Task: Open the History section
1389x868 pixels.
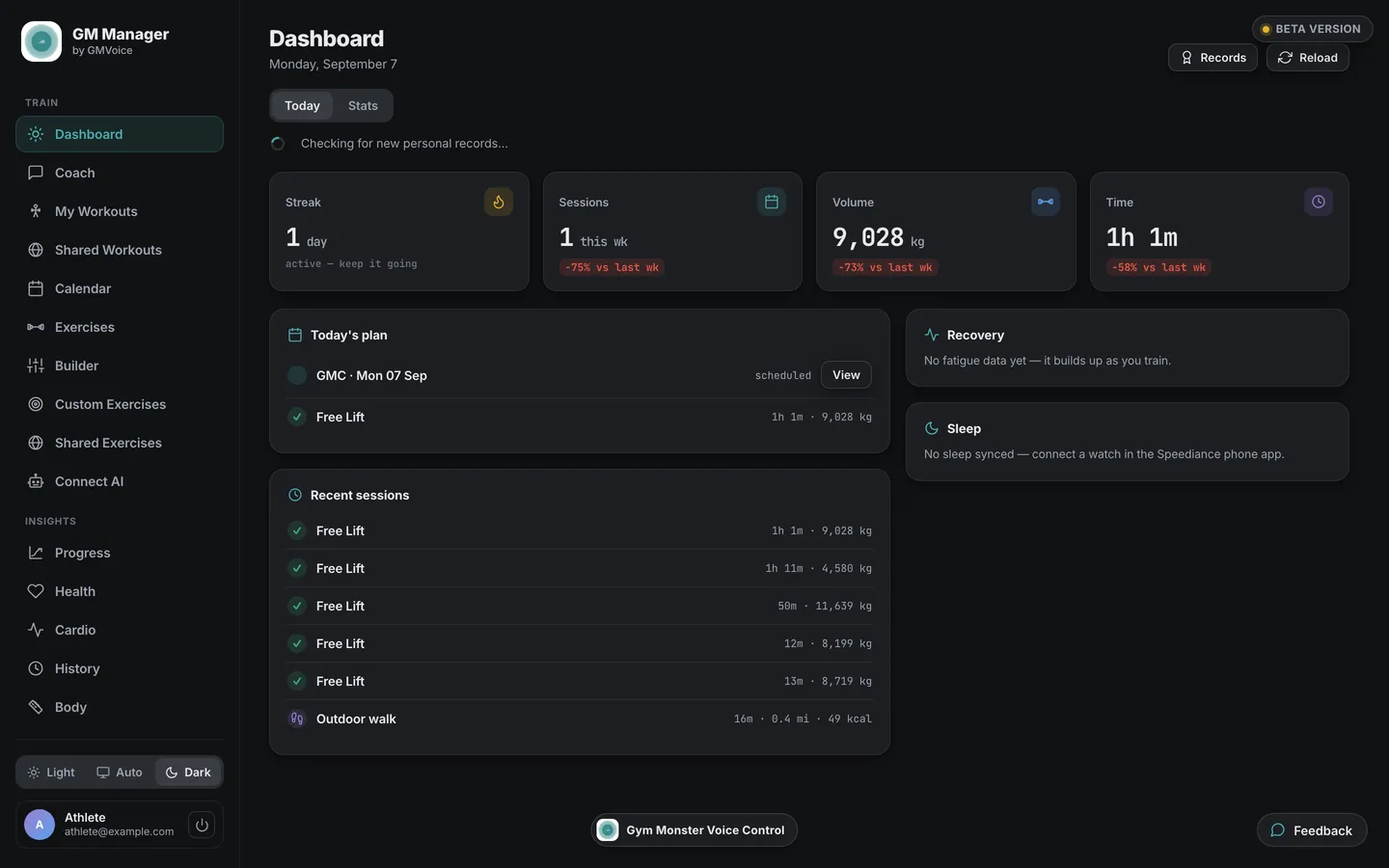Action: 120,668
